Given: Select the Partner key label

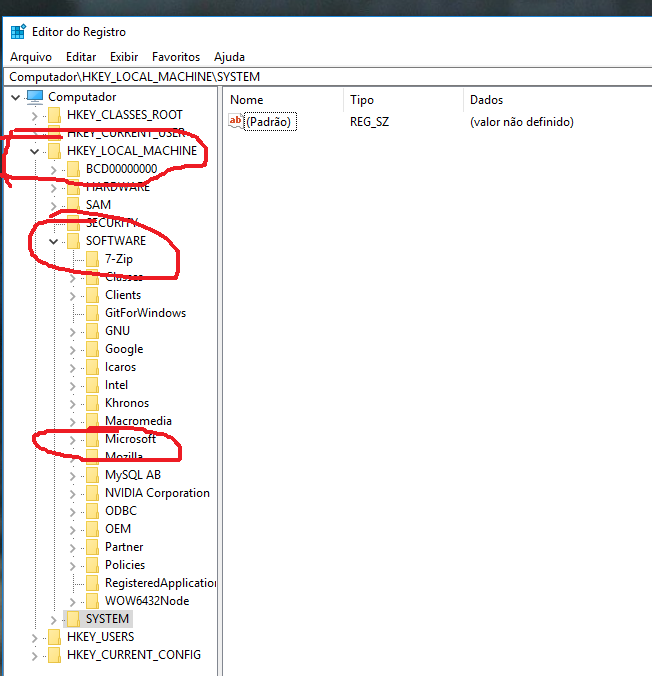Looking at the screenshot, I should pos(124,547).
